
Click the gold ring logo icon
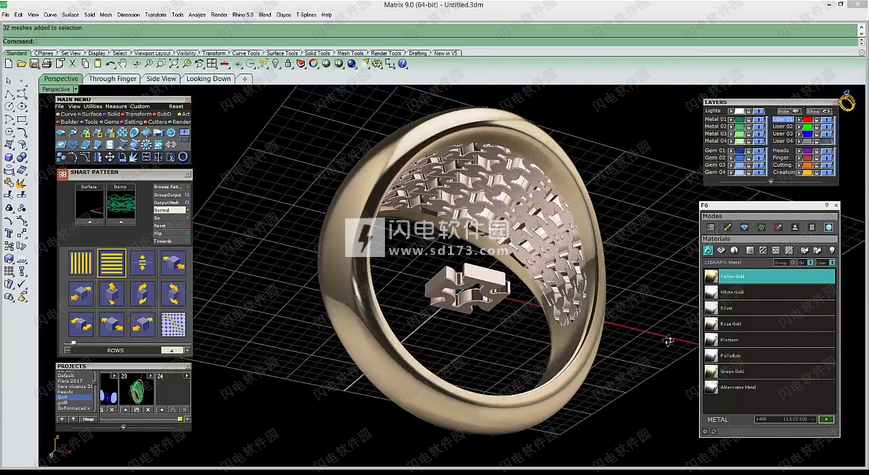coord(847,101)
